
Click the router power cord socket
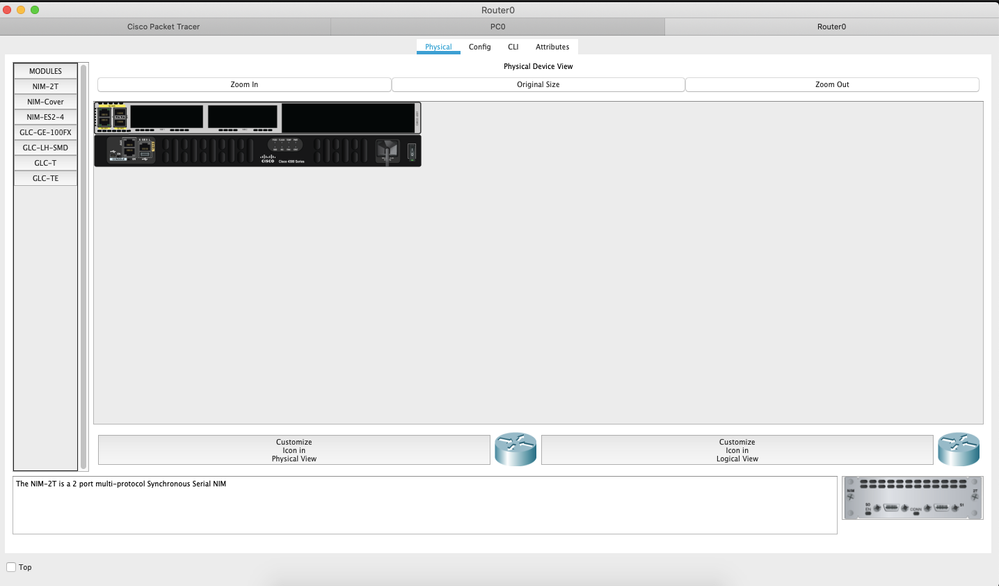387,152
